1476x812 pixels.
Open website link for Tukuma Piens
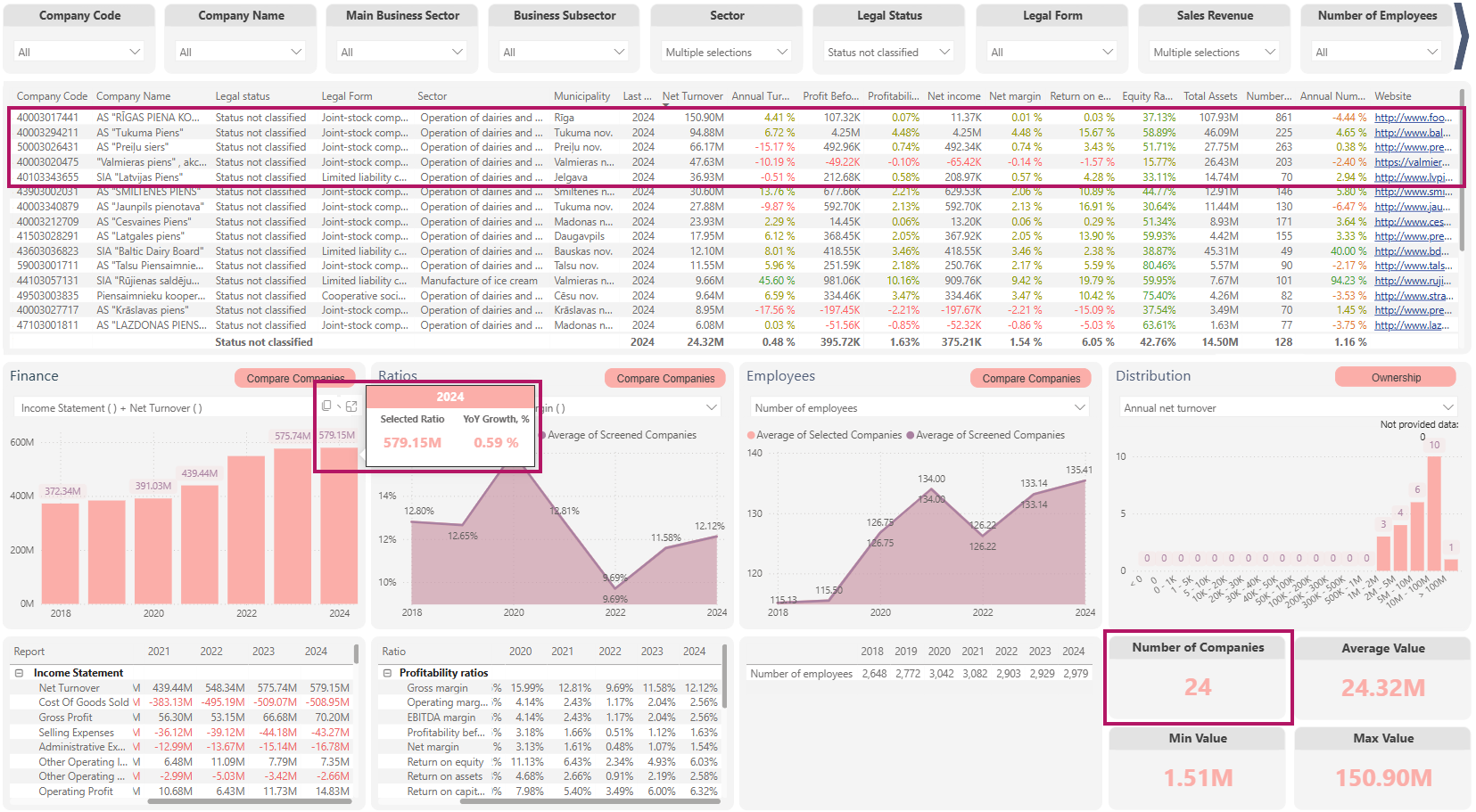pyautogui.click(x=1412, y=133)
